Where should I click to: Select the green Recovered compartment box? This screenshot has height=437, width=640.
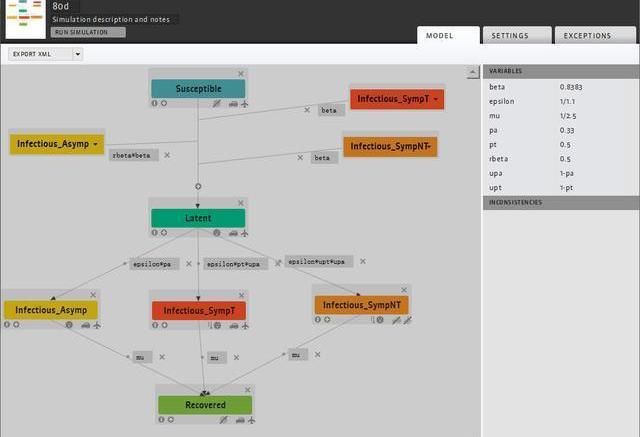coord(204,405)
